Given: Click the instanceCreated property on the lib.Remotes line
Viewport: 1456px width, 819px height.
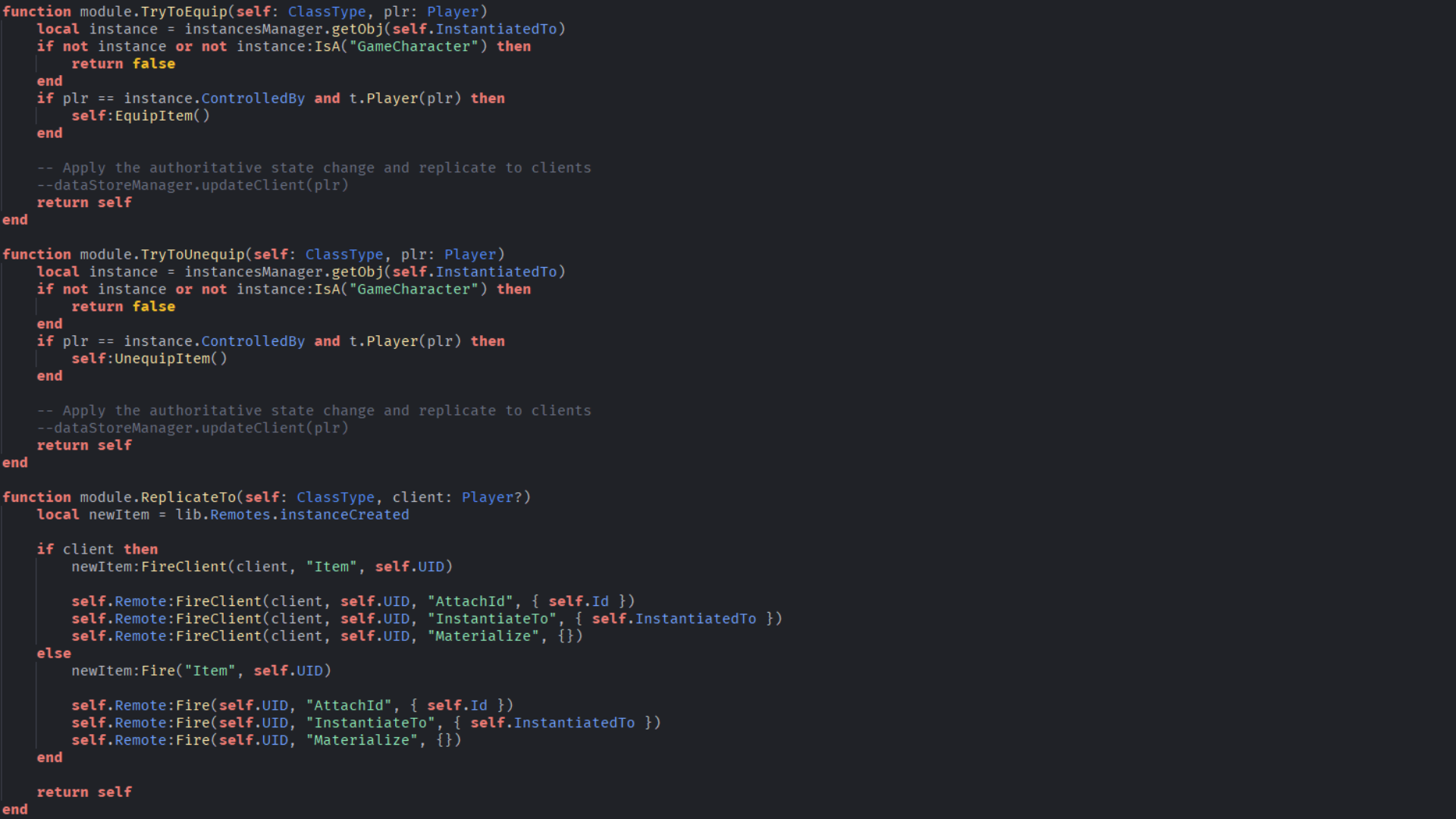Looking at the screenshot, I should [x=344, y=514].
